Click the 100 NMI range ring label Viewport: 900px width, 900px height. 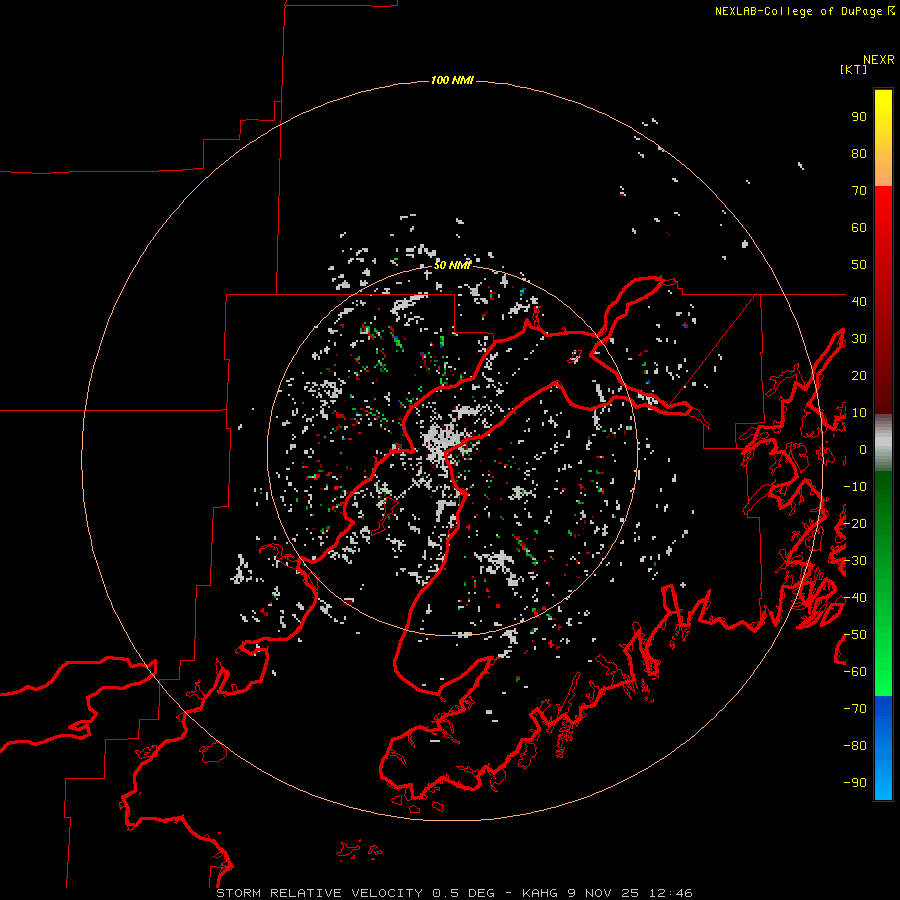(x=452, y=80)
